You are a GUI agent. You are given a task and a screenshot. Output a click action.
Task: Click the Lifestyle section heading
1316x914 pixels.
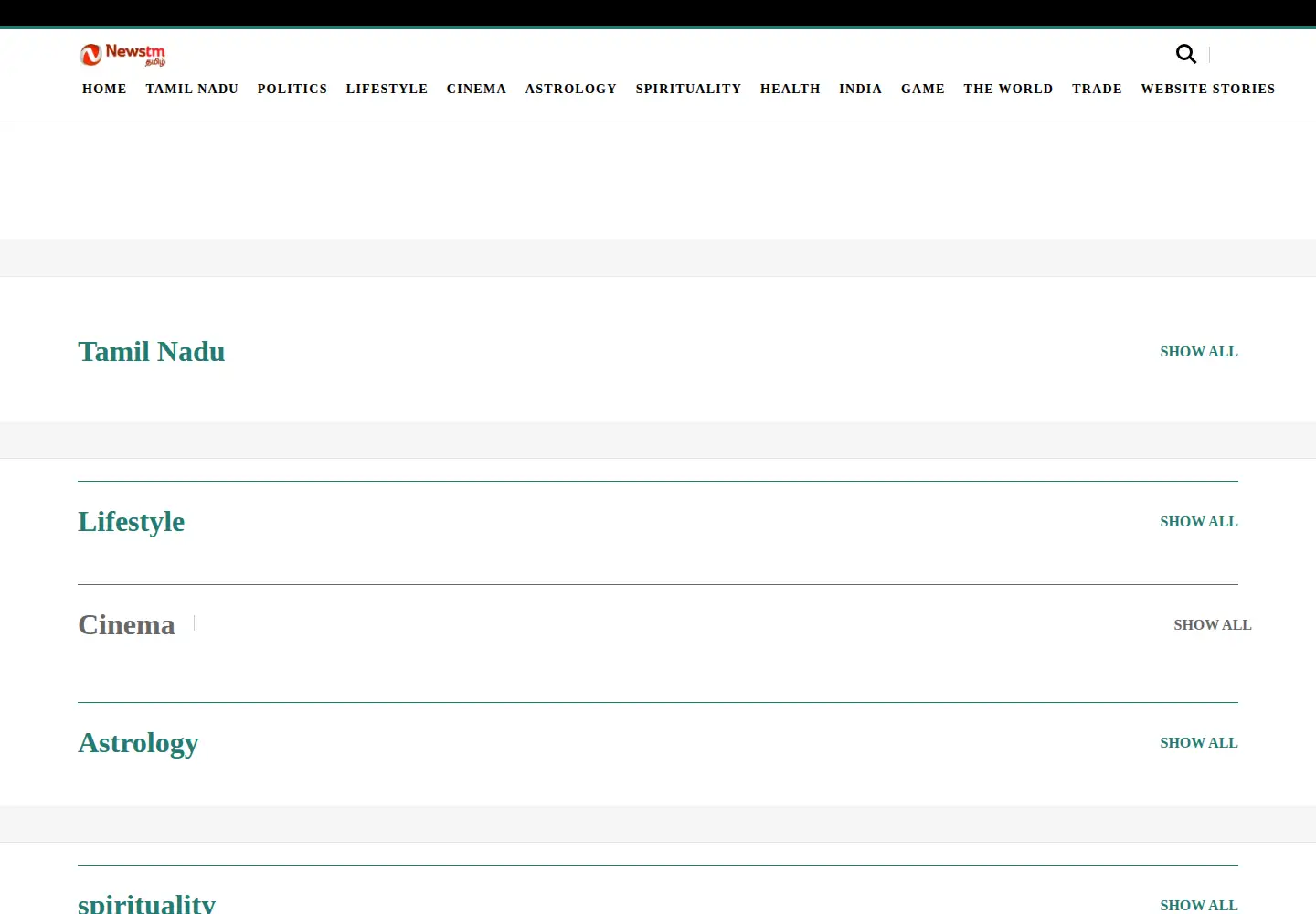132,522
